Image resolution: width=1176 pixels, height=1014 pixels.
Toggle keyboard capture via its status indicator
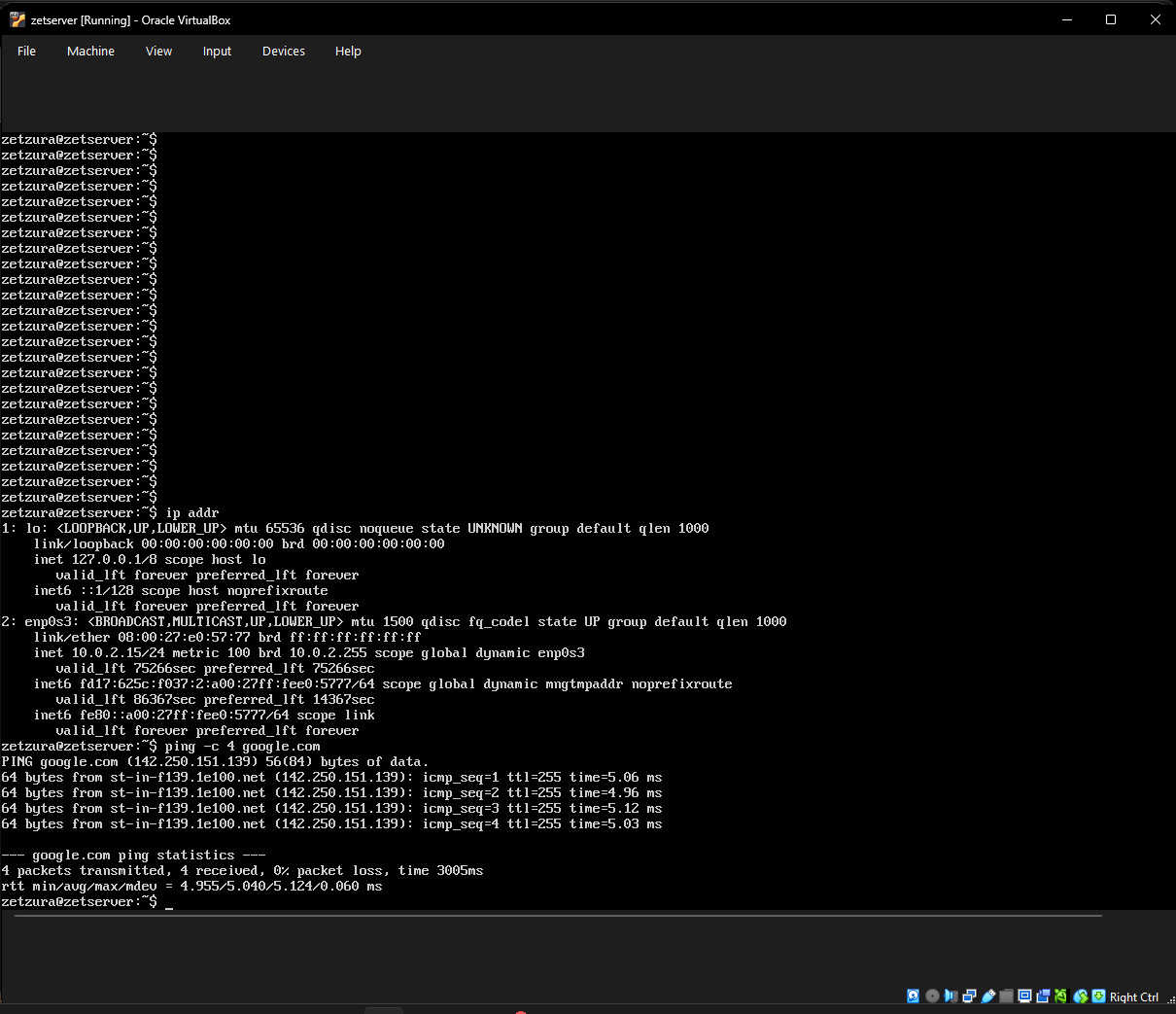pyautogui.click(x=1099, y=996)
